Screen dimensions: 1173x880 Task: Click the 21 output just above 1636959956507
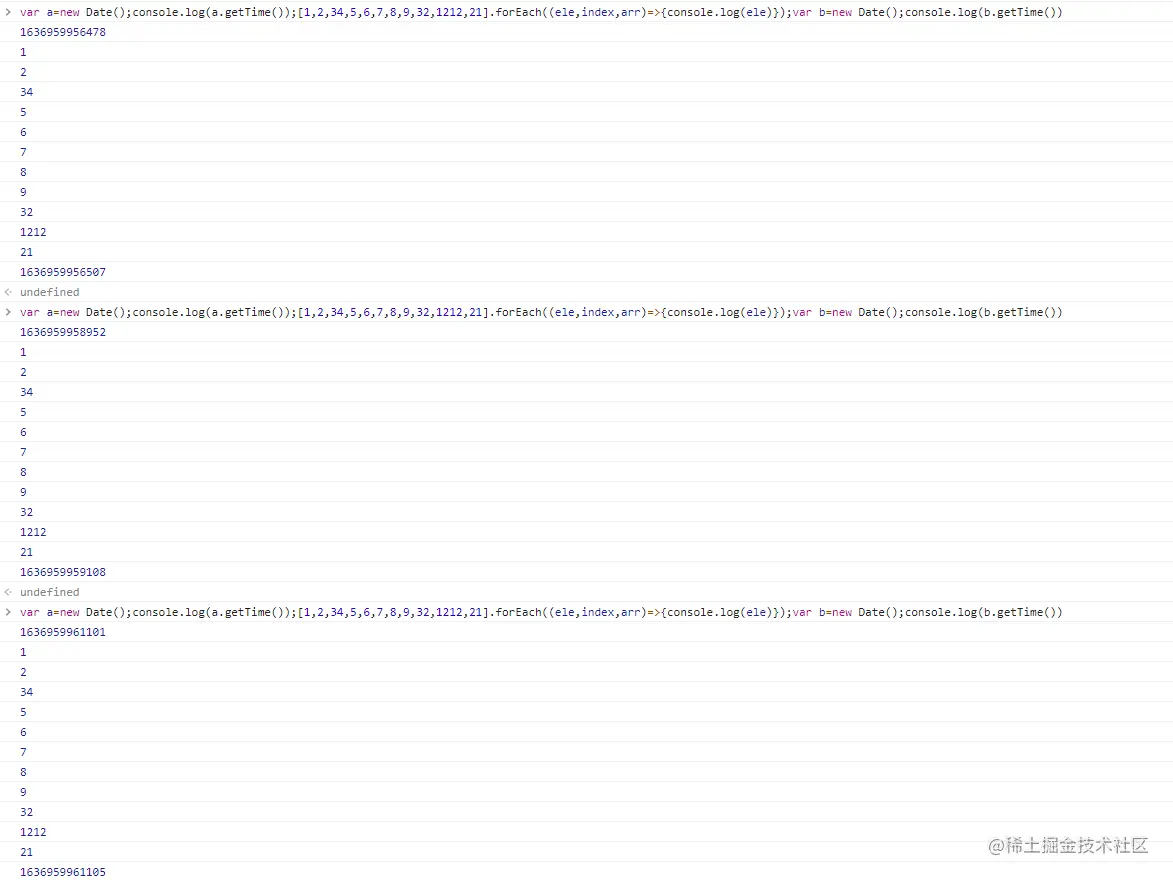click(26, 252)
